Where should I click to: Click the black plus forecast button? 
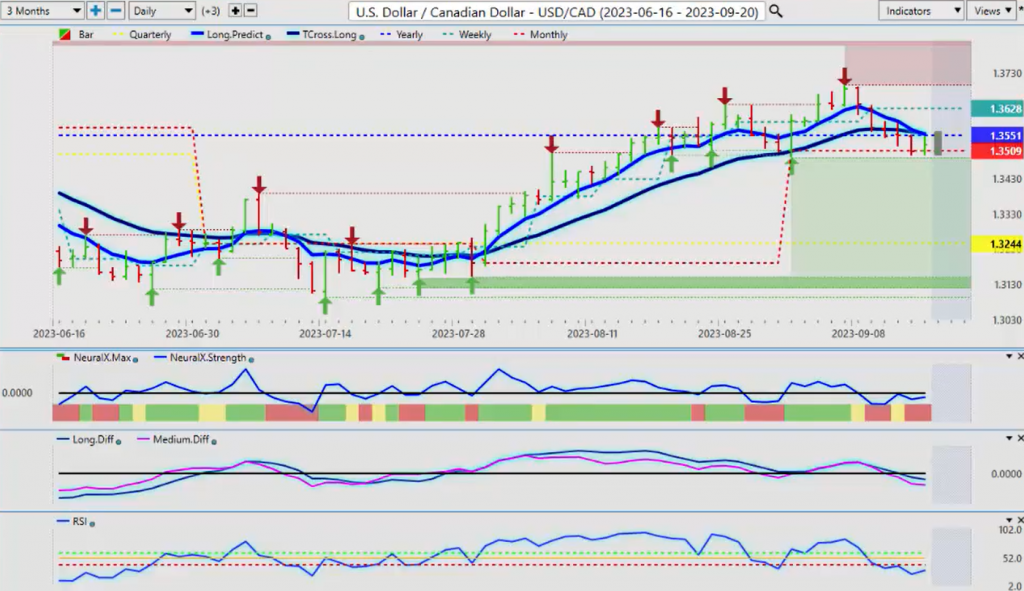tap(235, 11)
